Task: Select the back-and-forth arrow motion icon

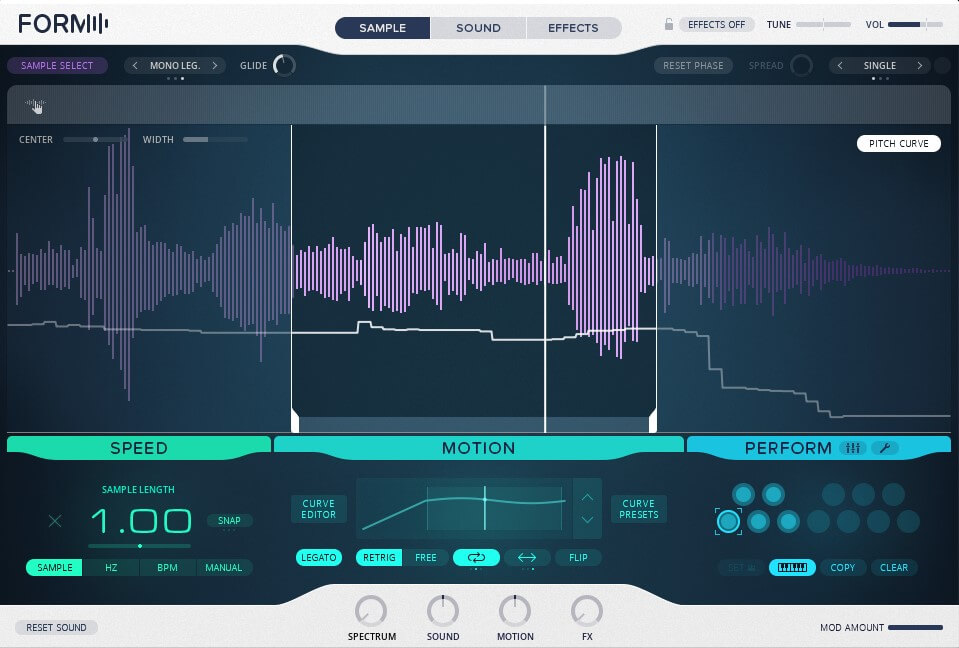Action: coord(527,558)
